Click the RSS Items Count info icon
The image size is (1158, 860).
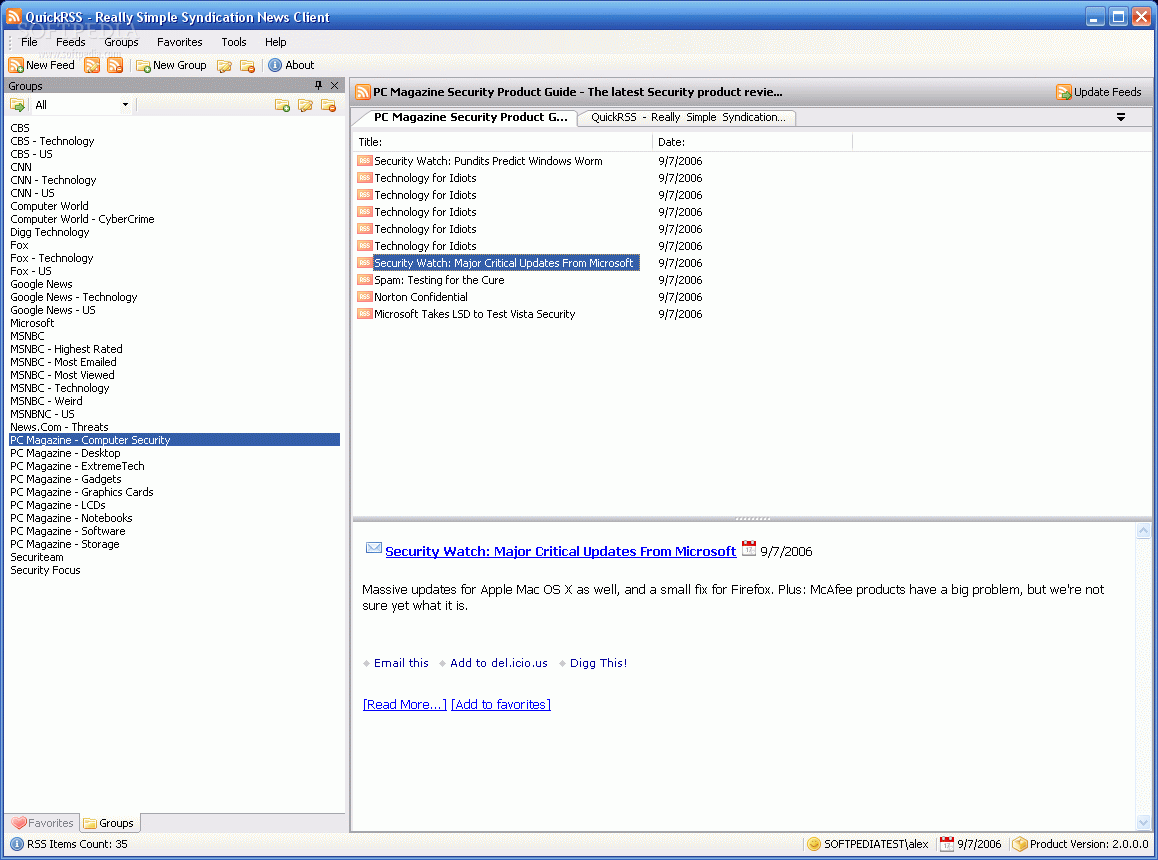pos(17,844)
